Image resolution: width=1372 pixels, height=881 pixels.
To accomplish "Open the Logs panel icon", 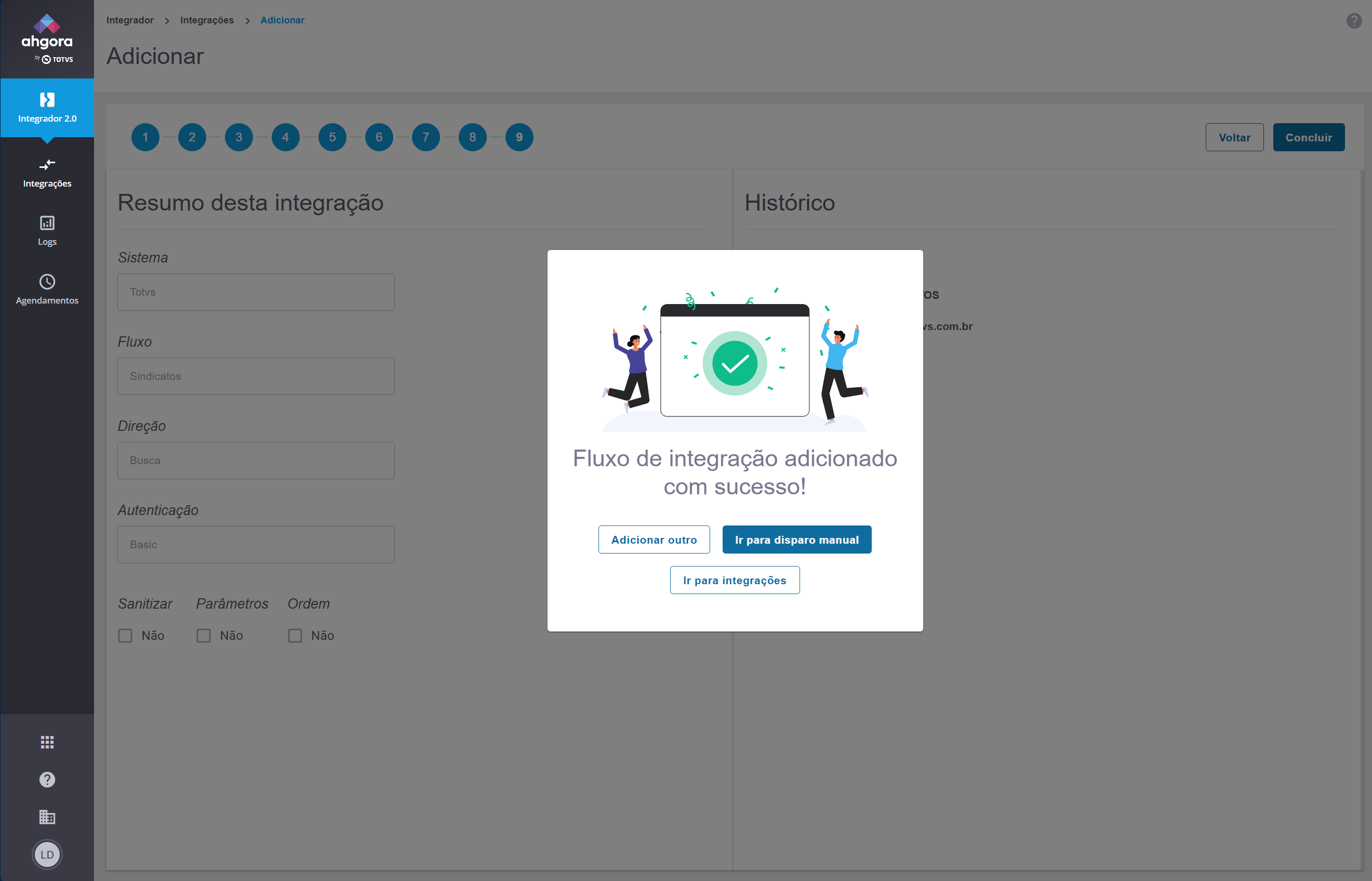I will 47,223.
